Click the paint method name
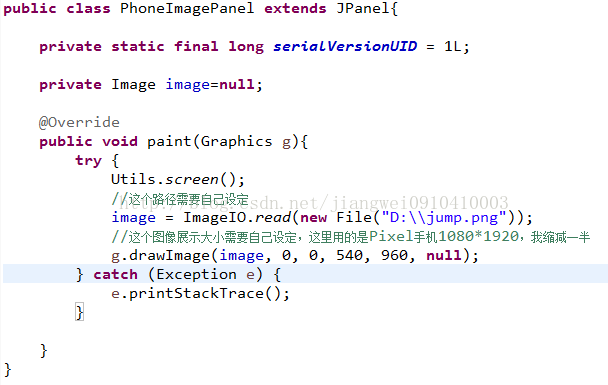 tap(169, 141)
